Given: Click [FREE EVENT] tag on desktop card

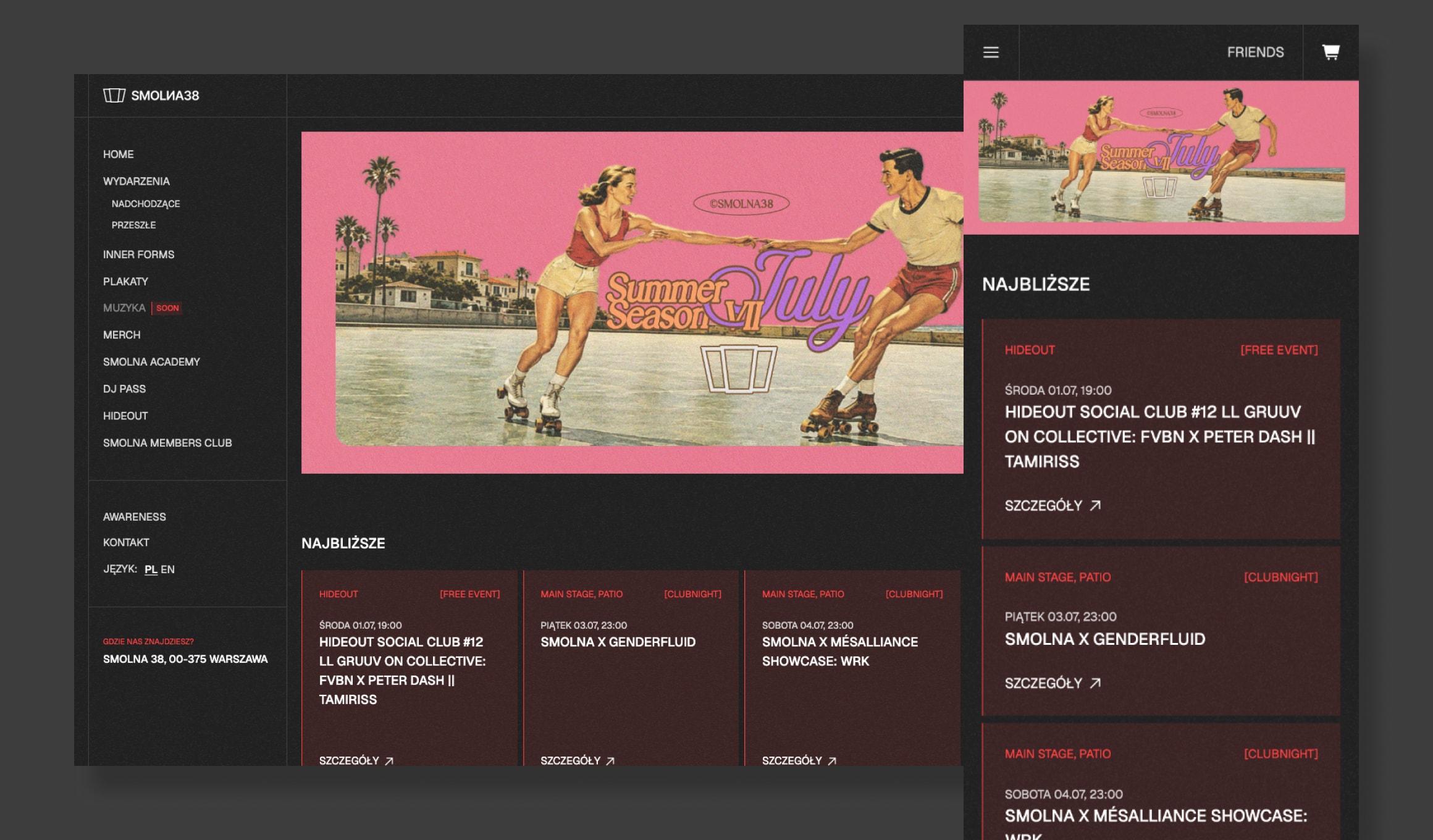Looking at the screenshot, I should [x=469, y=594].
